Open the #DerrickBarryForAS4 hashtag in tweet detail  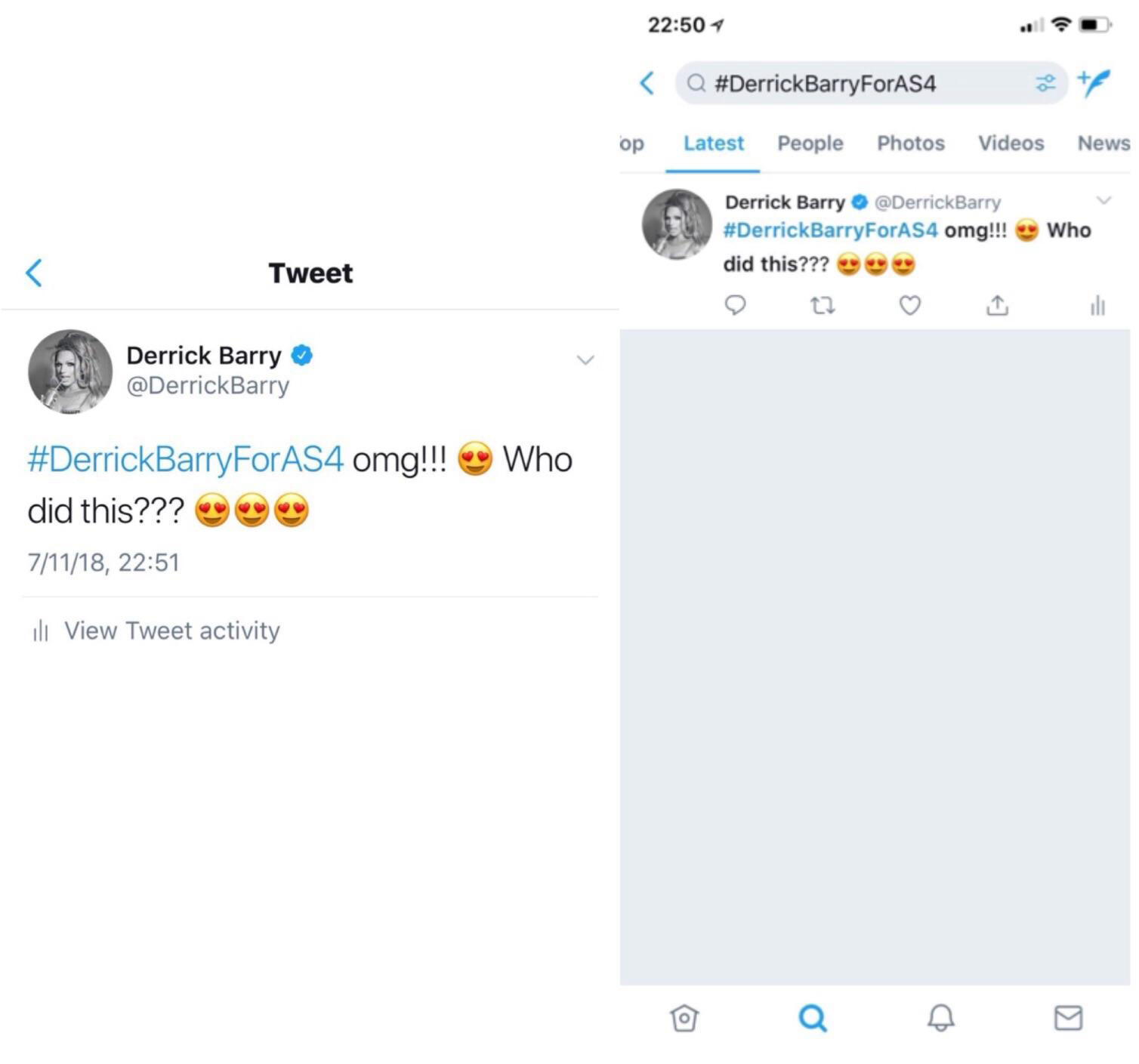pos(186,459)
